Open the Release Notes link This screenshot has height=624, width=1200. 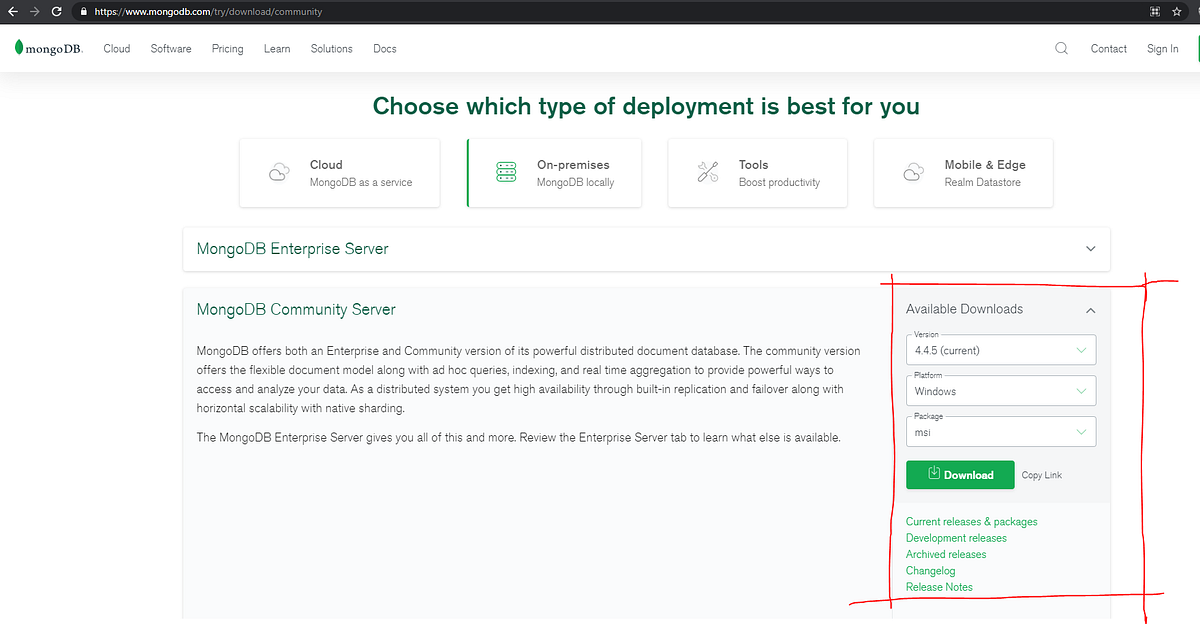(x=938, y=587)
